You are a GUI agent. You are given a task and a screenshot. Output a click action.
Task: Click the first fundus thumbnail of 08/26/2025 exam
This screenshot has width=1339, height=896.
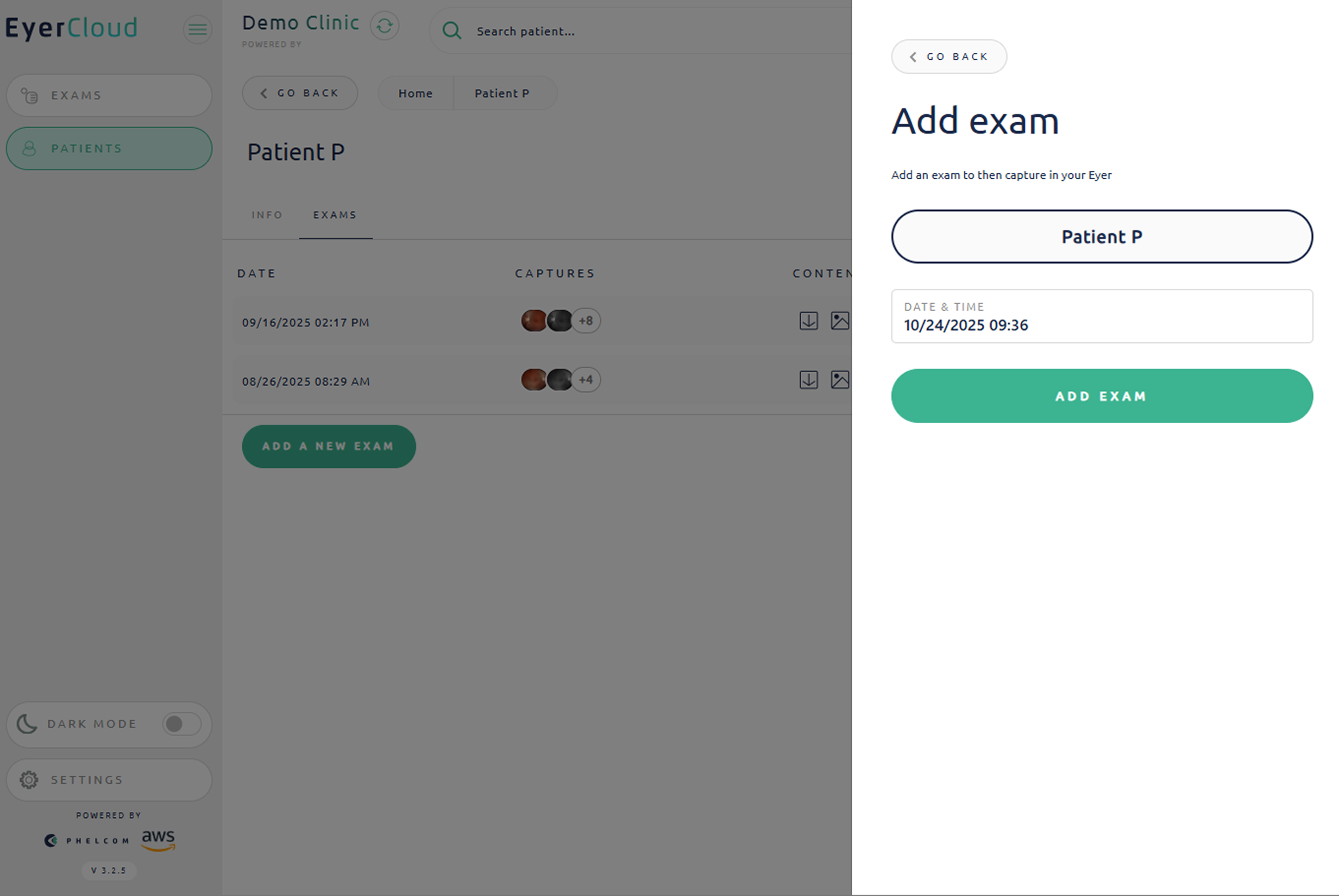[x=534, y=380]
